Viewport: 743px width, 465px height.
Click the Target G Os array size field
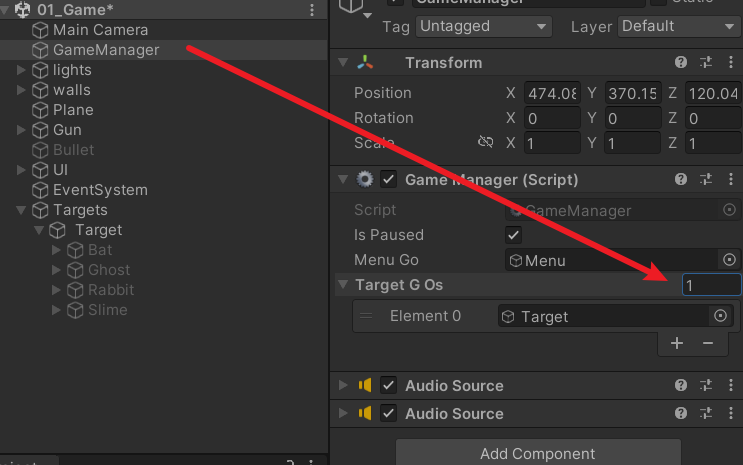(710, 285)
